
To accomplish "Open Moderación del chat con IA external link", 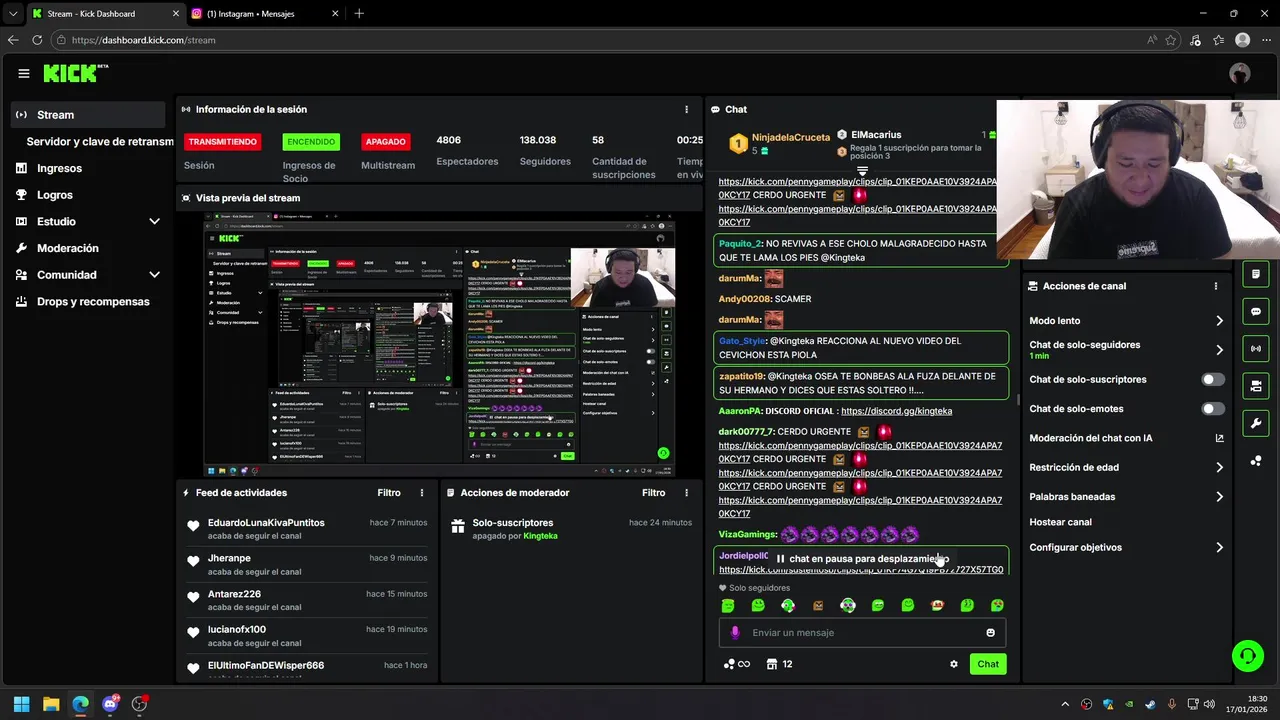I will click(x=1219, y=438).
